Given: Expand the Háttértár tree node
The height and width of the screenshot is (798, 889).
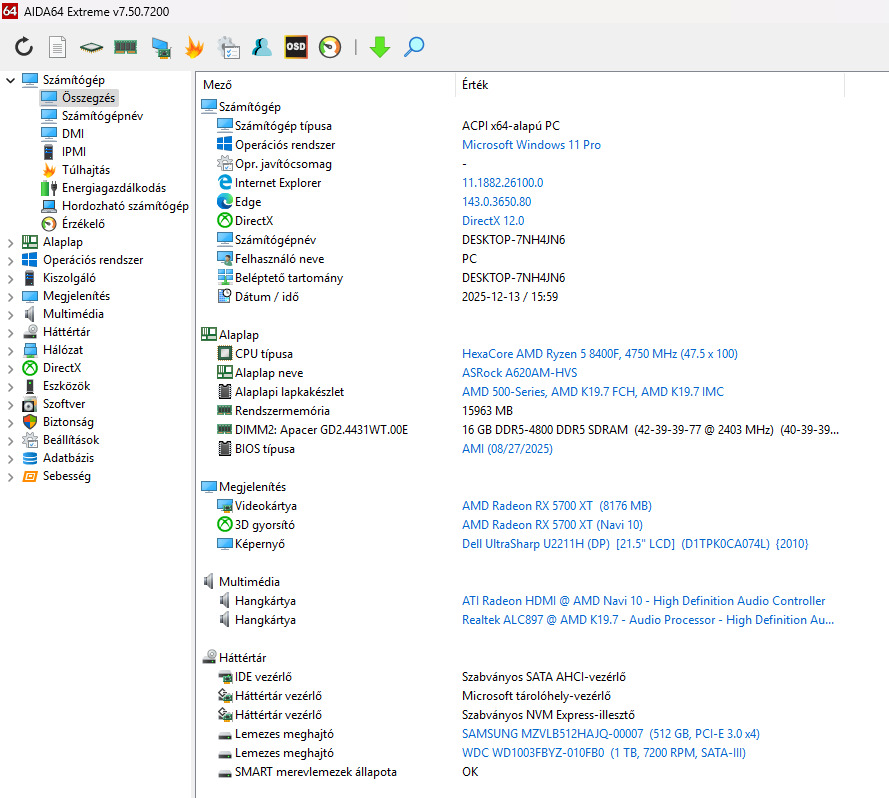Looking at the screenshot, I should [10, 333].
